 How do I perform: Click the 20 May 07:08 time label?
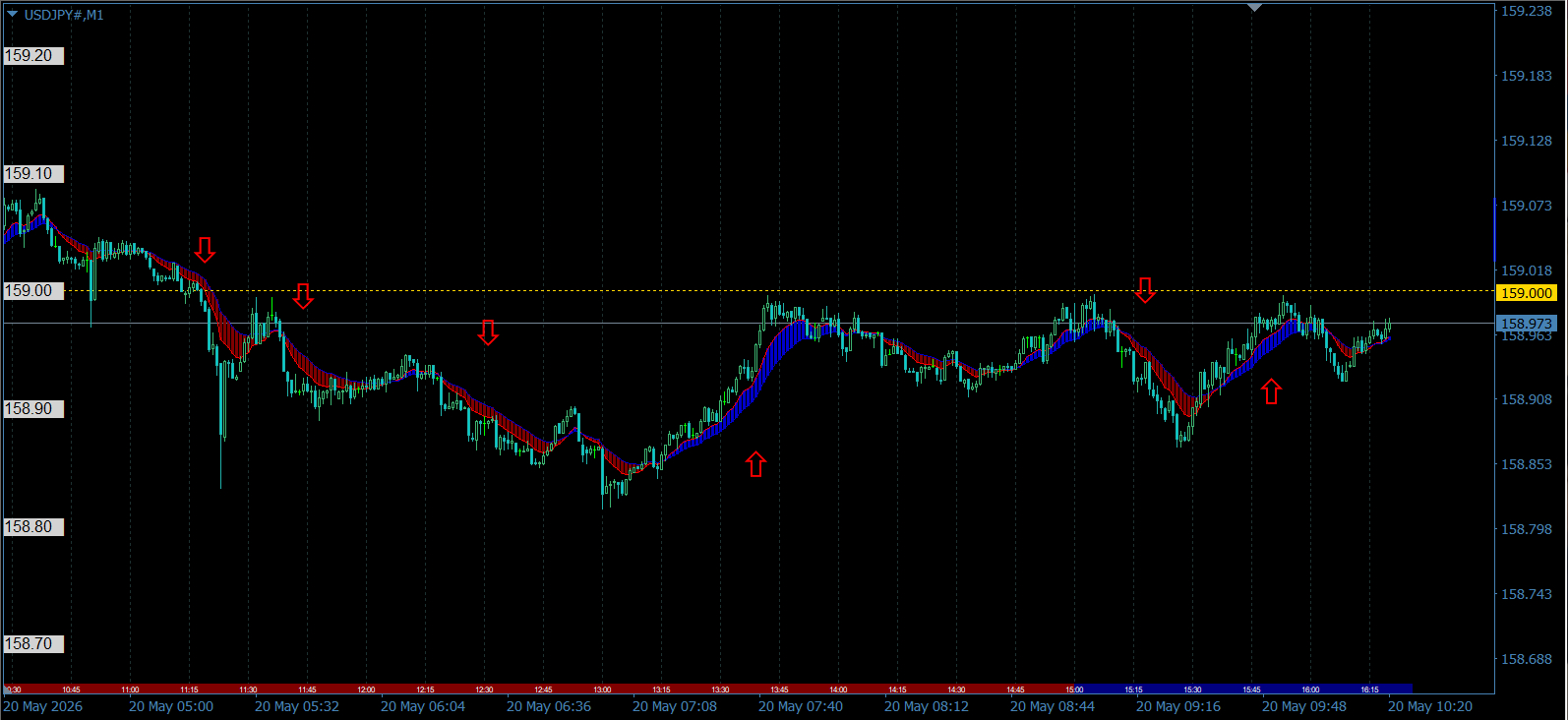point(675,706)
